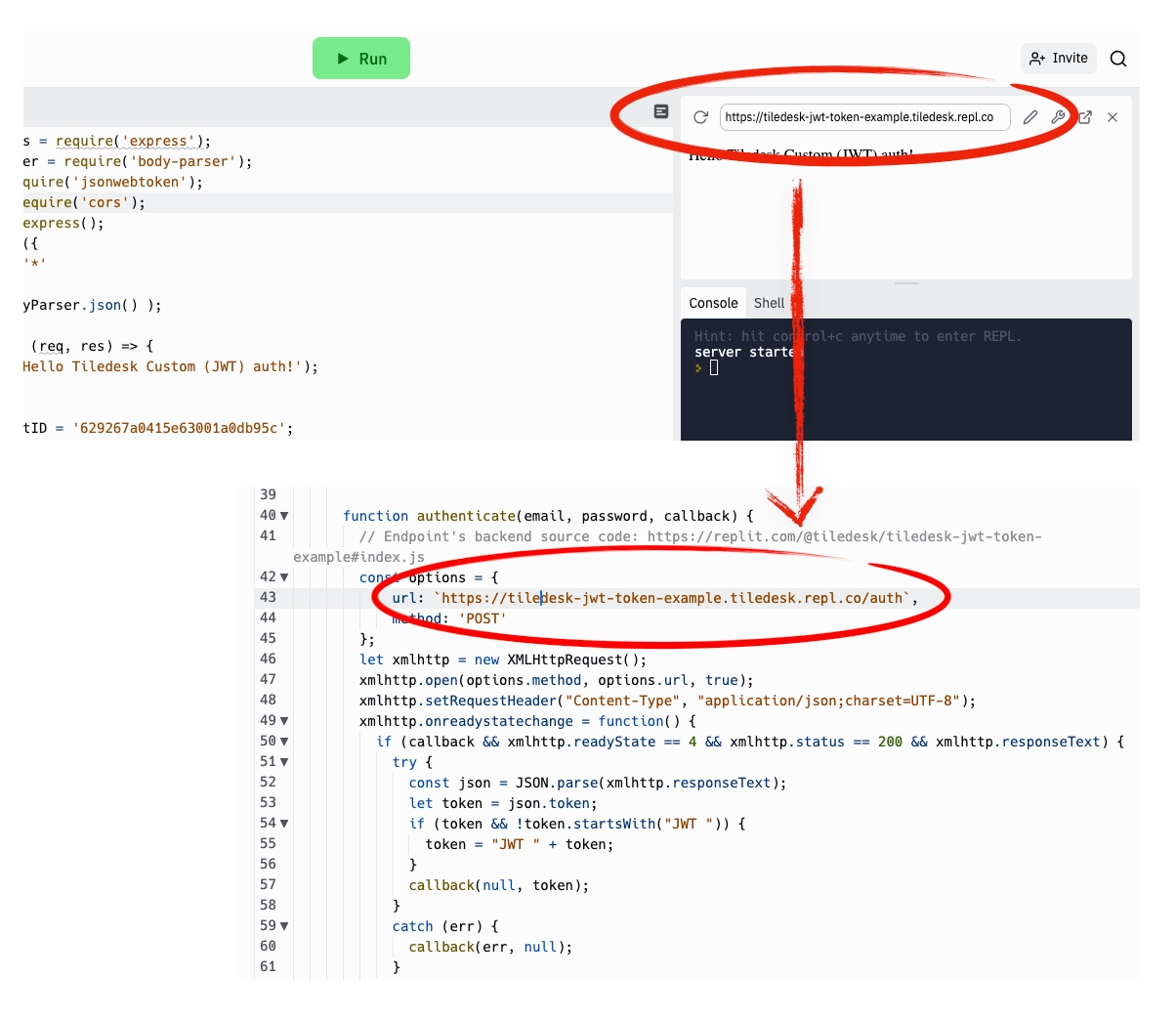This screenshot has height=1021, width=1176.
Task: Switch to the Console tab
Action: [713, 303]
